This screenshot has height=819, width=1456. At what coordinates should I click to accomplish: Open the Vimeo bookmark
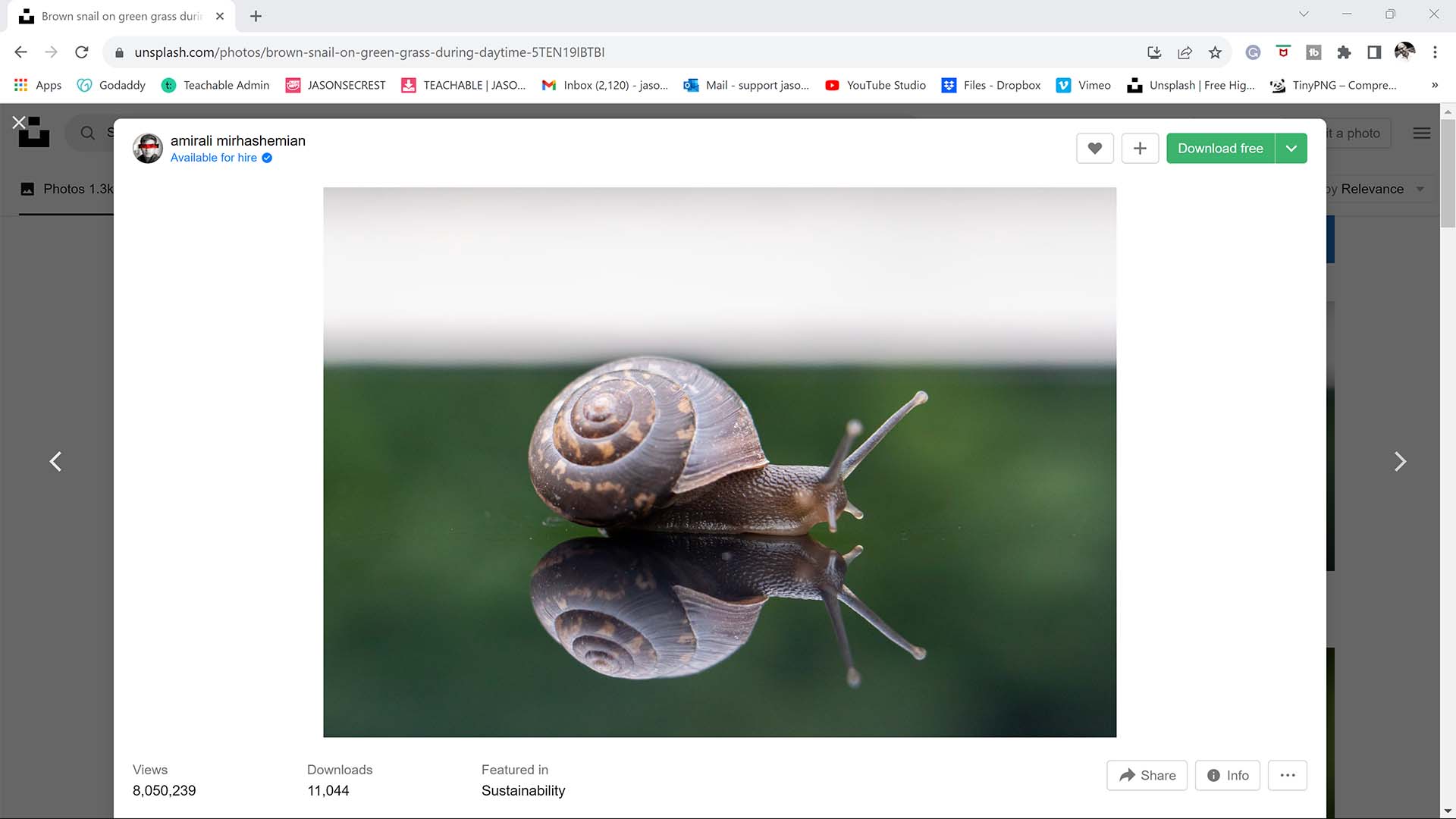pyautogui.click(x=1084, y=85)
